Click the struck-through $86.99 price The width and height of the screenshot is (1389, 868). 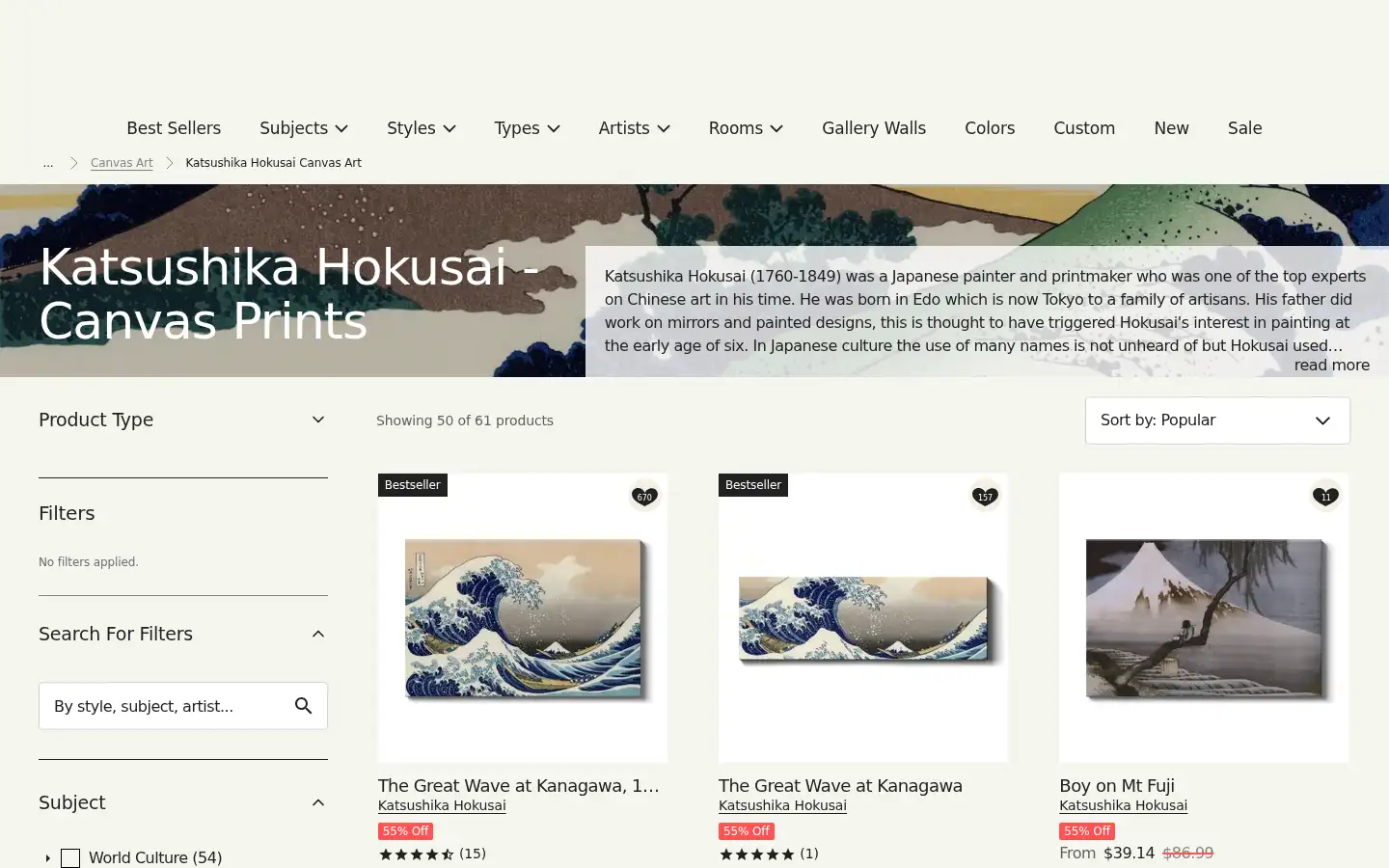point(1188,854)
